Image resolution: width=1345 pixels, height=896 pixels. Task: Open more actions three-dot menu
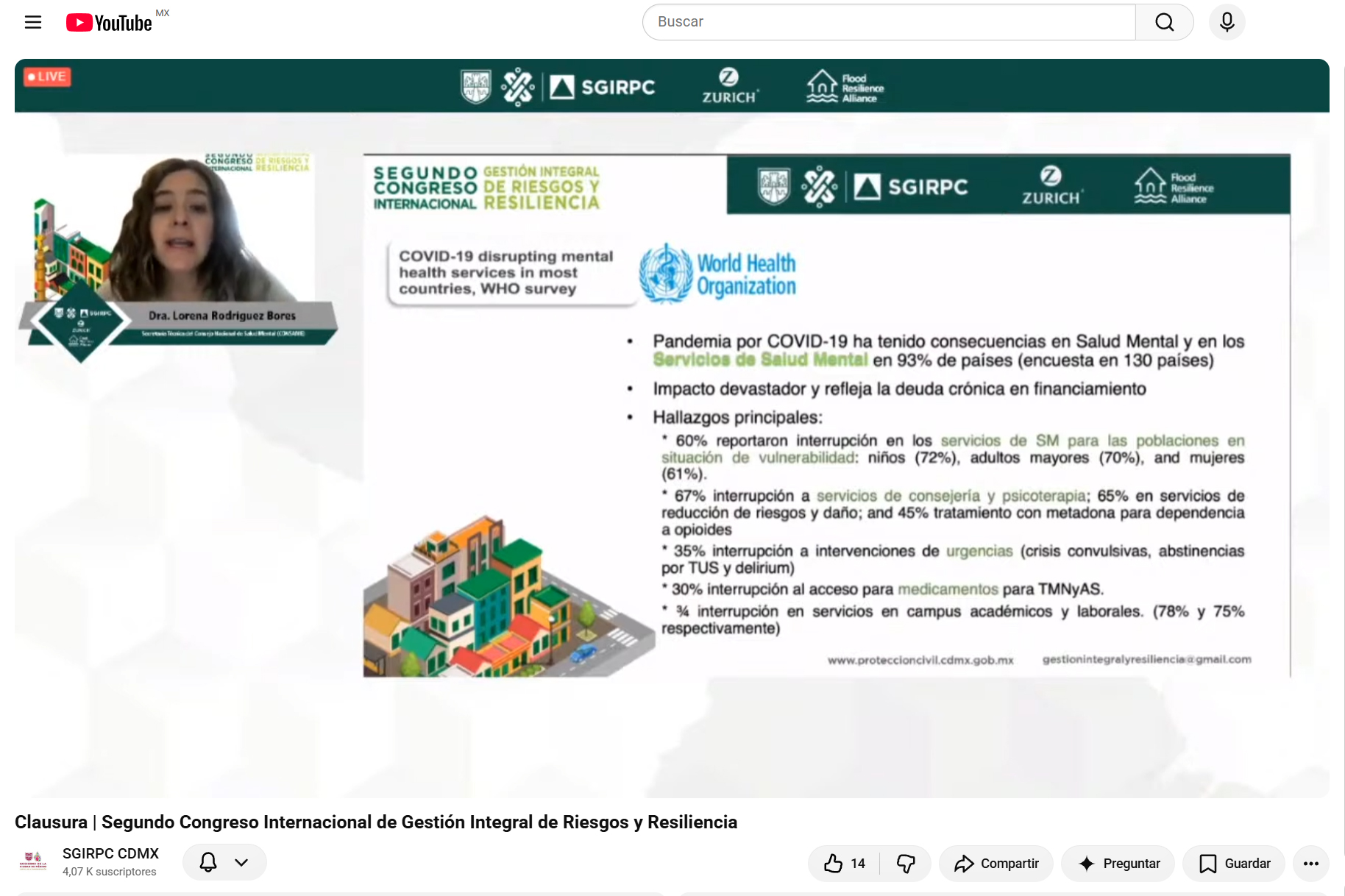click(x=1311, y=863)
